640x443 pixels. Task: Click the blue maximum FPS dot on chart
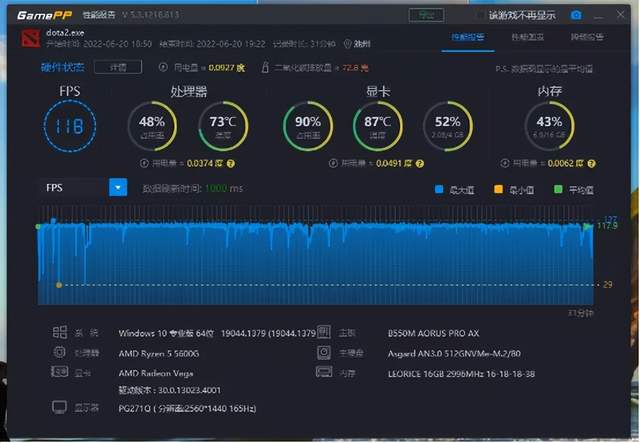pyautogui.click(x=53, y=221)
